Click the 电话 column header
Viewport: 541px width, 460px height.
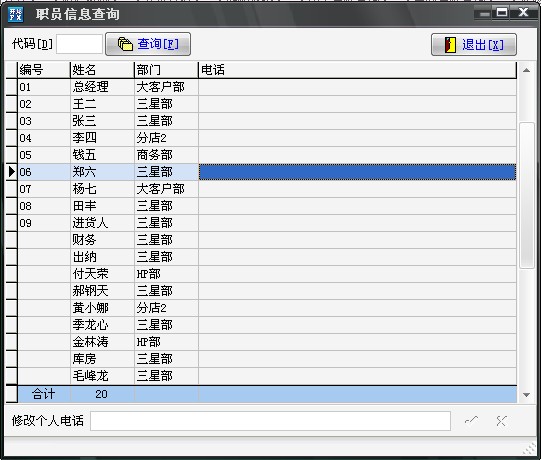click(357, 70)
